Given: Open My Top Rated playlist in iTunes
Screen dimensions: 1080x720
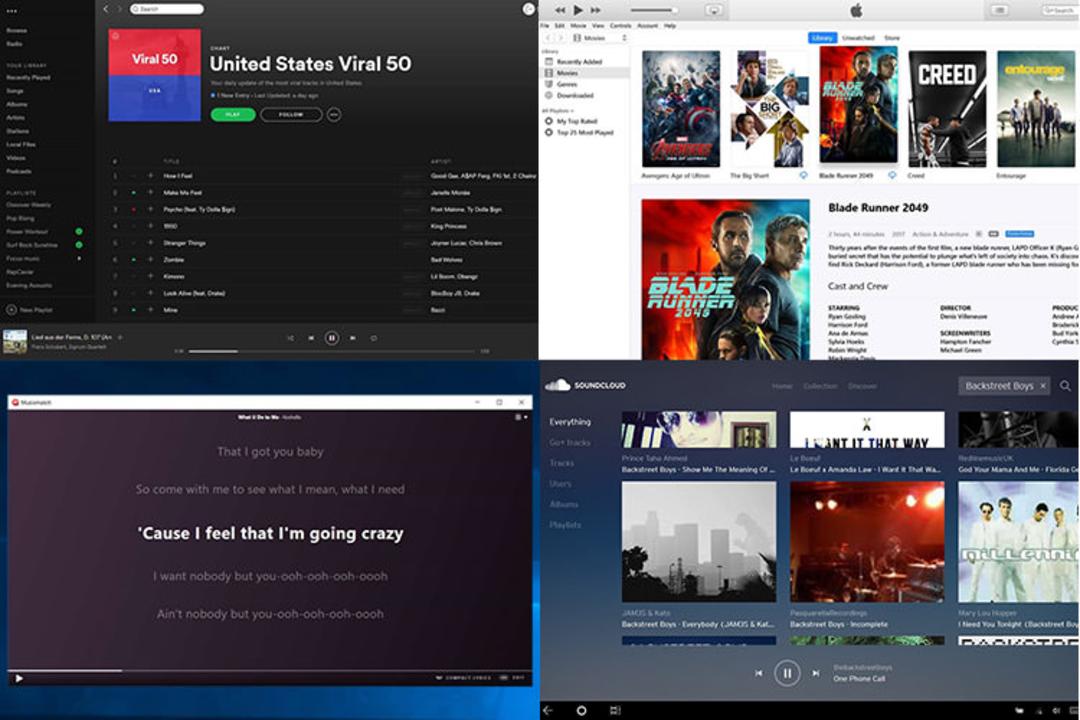Looking at the screenshot, I should tap(577, 121).
